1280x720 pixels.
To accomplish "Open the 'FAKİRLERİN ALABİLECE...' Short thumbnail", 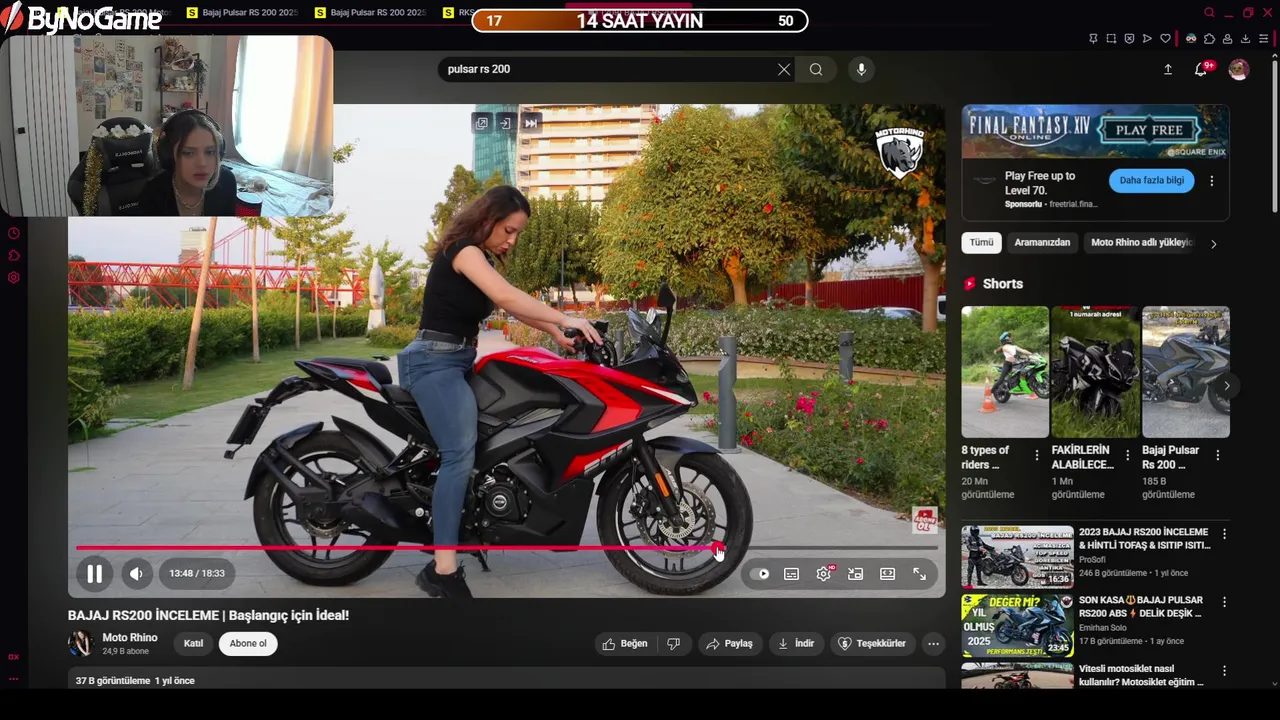I will click(1095, 372).
